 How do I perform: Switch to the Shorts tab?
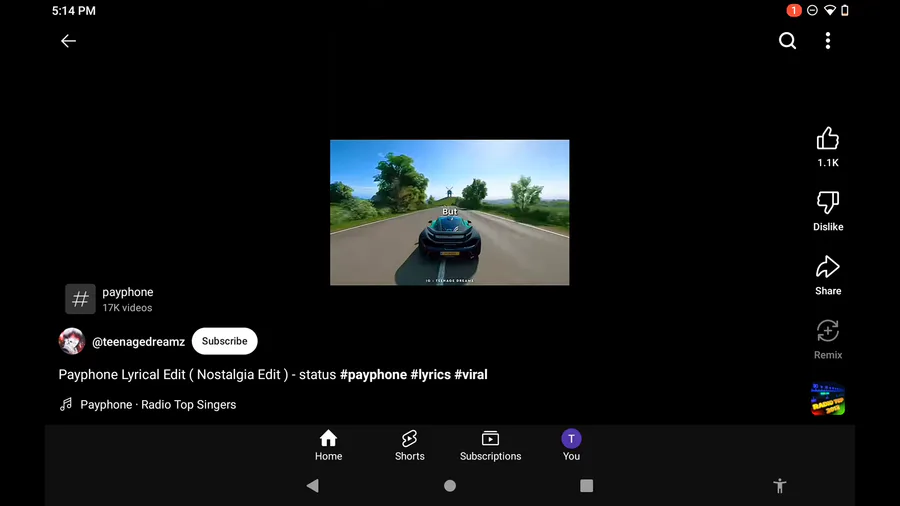[x=409, y=446]
